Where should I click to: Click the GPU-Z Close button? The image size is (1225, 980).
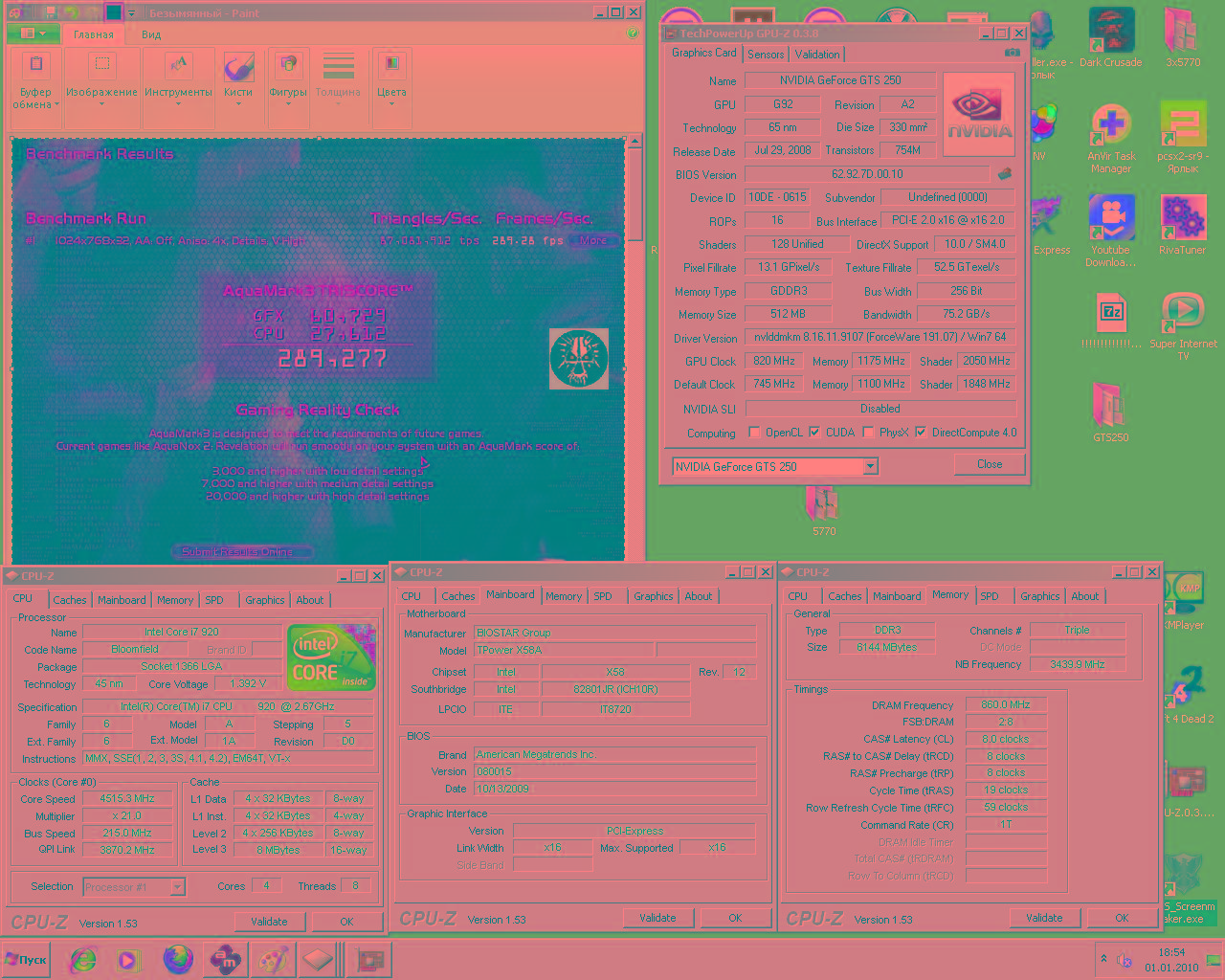coord(990,464)
